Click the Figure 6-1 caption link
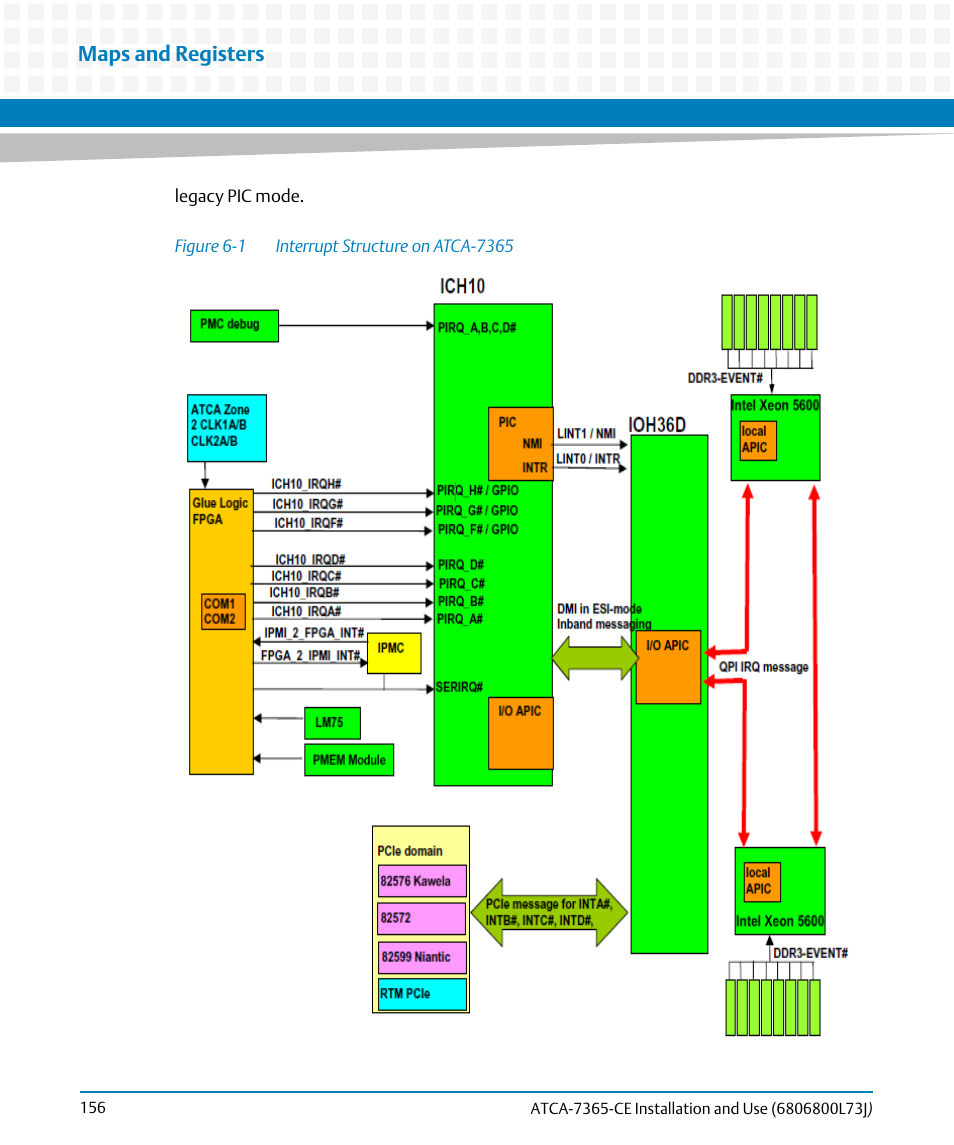 coord(210,246)
